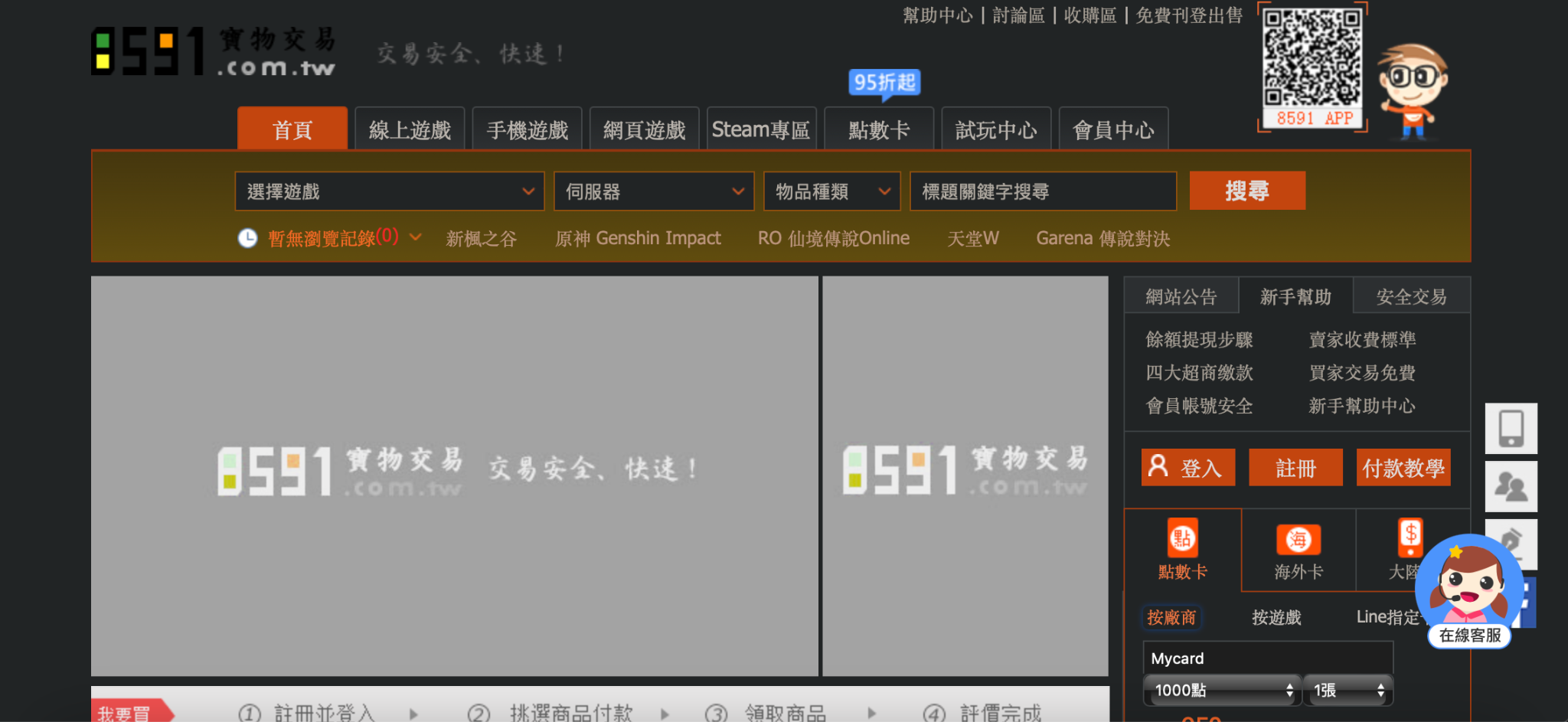The height and width of the screenshot is (722, 1568).
Task: Open the 會員中心 tab
Action: (x=1113, y=129)
